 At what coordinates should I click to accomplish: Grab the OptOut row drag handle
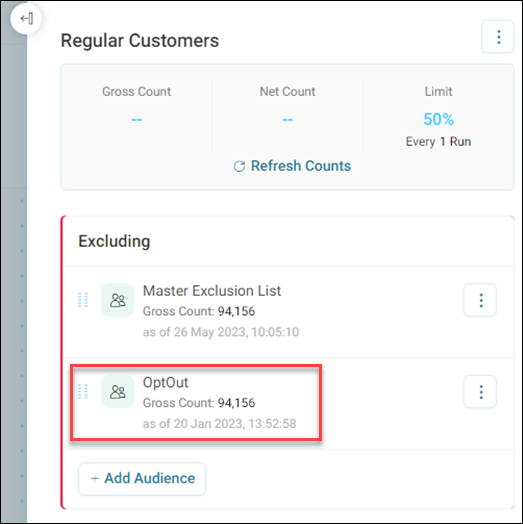(83, 391)
